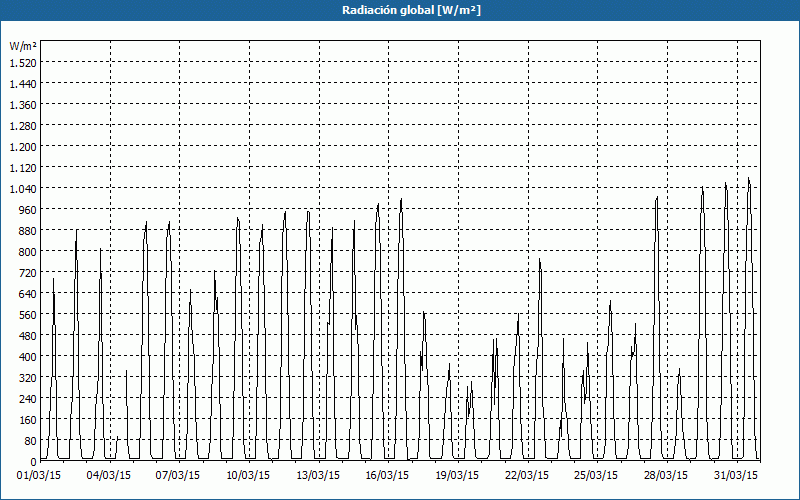The width and height of the screenshot is (800, 500).
Task: Click the 560 y-axis value
Action: pos(28,315)
